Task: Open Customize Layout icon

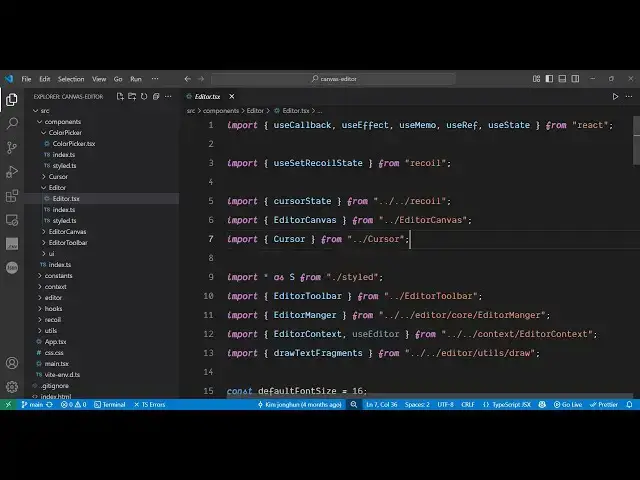Action: pyautogui.click(x=536, y=79)
